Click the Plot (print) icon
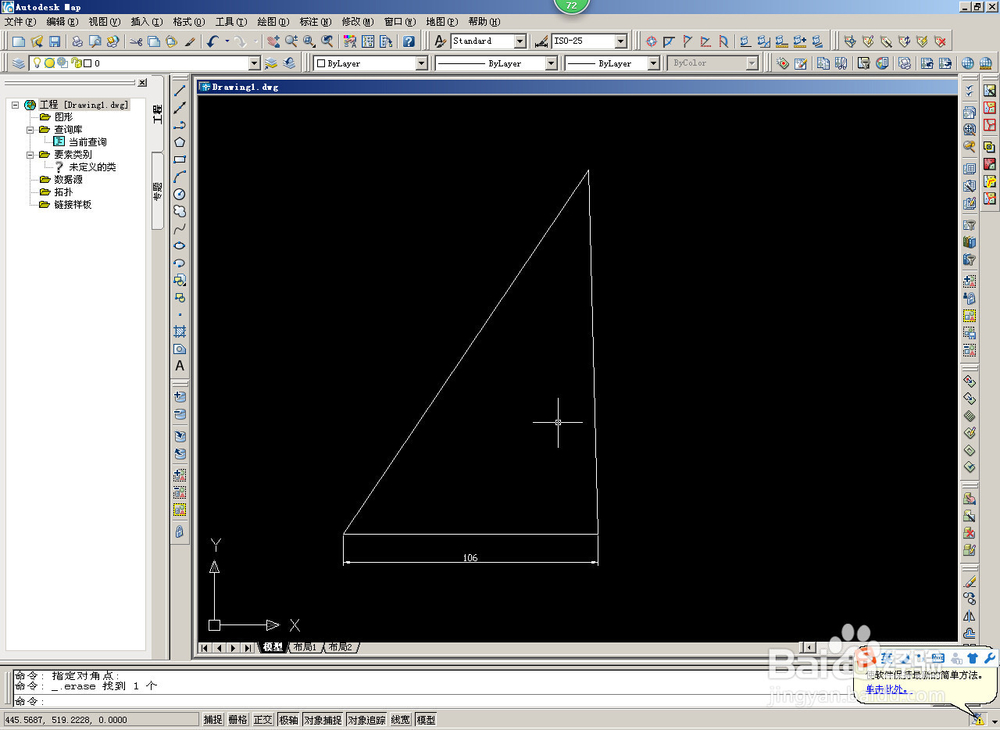The height and width of the screenshot is (730, 1000). [77, 41]
